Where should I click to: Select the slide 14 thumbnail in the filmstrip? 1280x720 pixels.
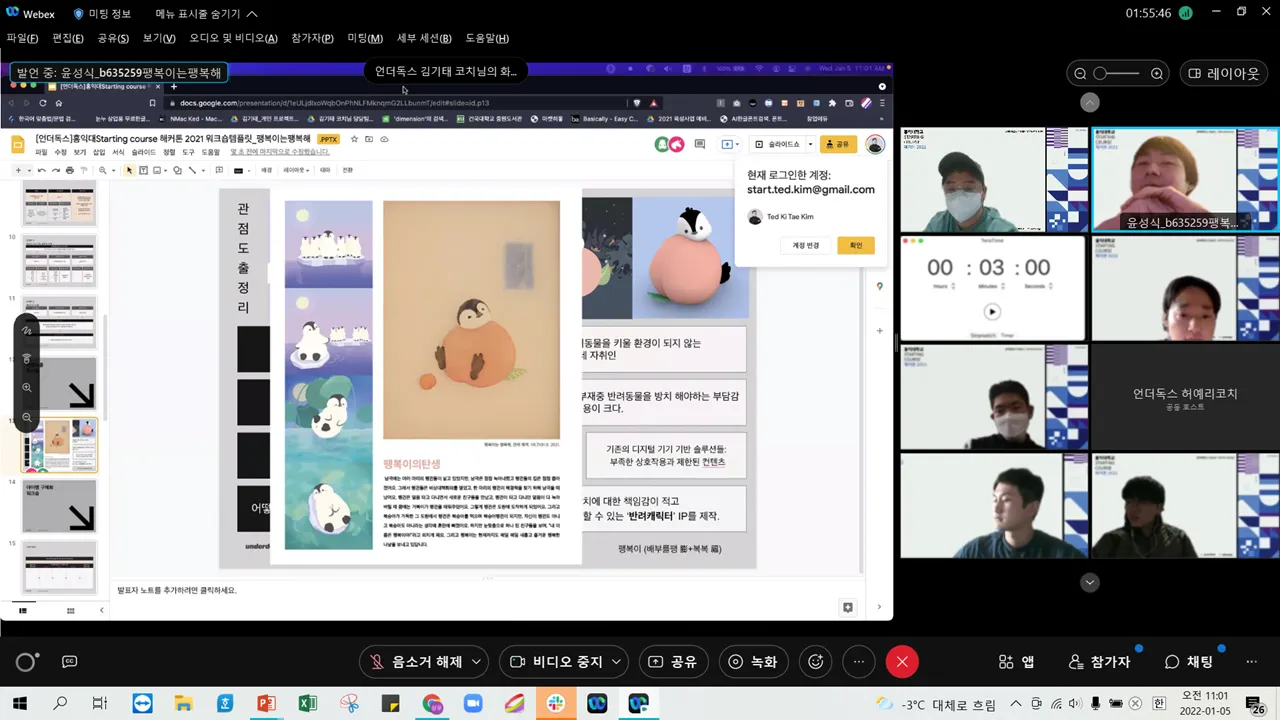click(x=60, y=505)
